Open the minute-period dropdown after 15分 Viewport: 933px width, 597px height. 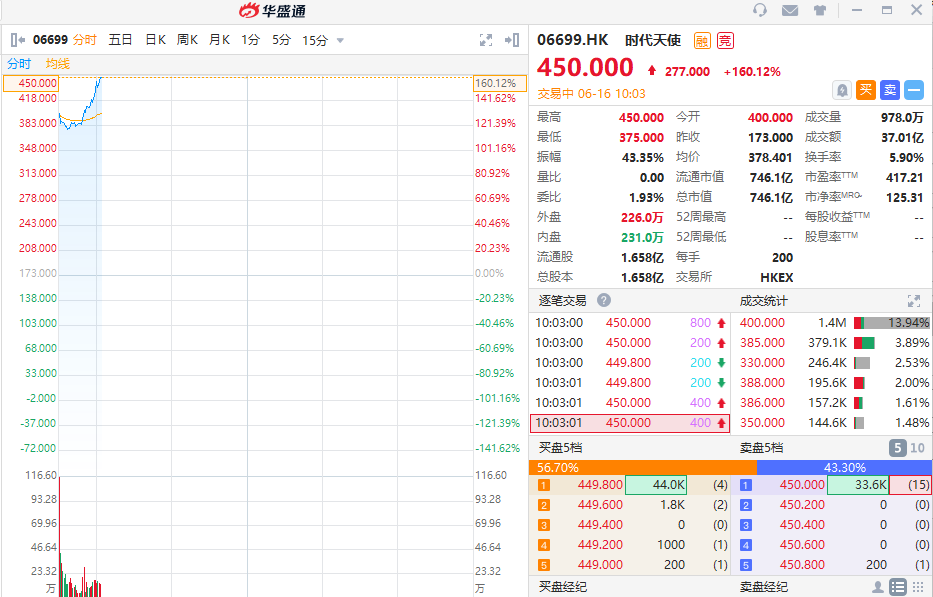340,40
